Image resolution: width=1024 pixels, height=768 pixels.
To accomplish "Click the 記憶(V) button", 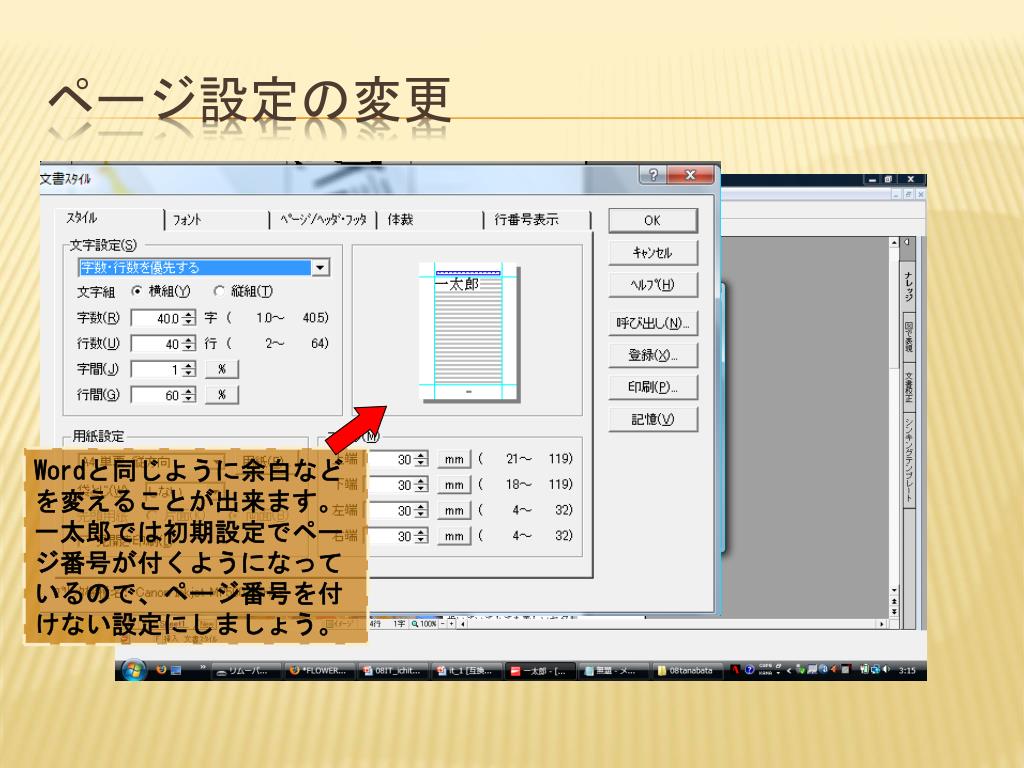I will [652, 419].
